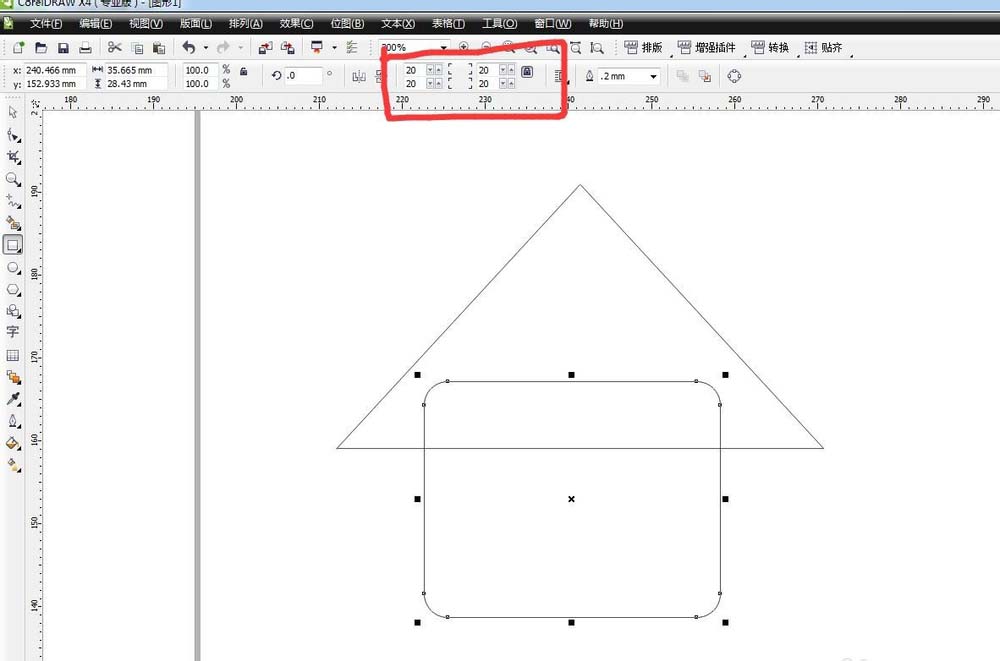Toggle the scale ratio lock
The height and width of the screenshot is (661, 1000).
click(244, 71)
